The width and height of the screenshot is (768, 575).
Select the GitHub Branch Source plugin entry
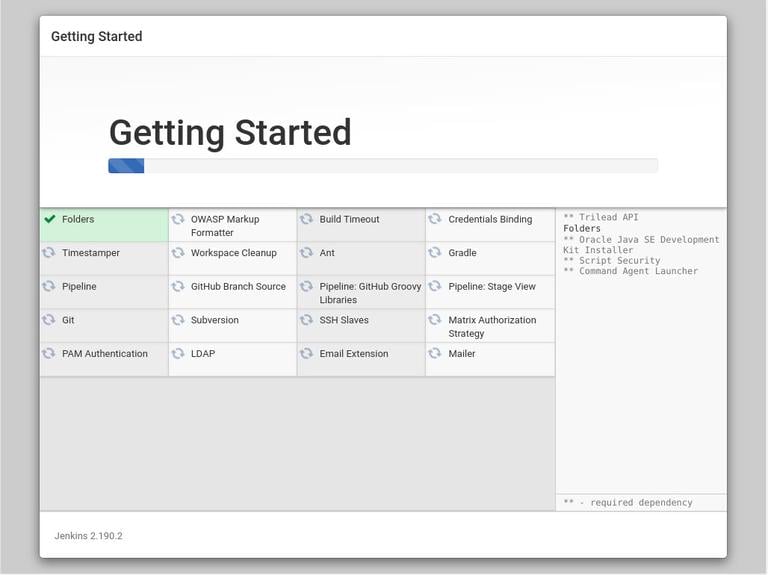(x=238, y=286)
